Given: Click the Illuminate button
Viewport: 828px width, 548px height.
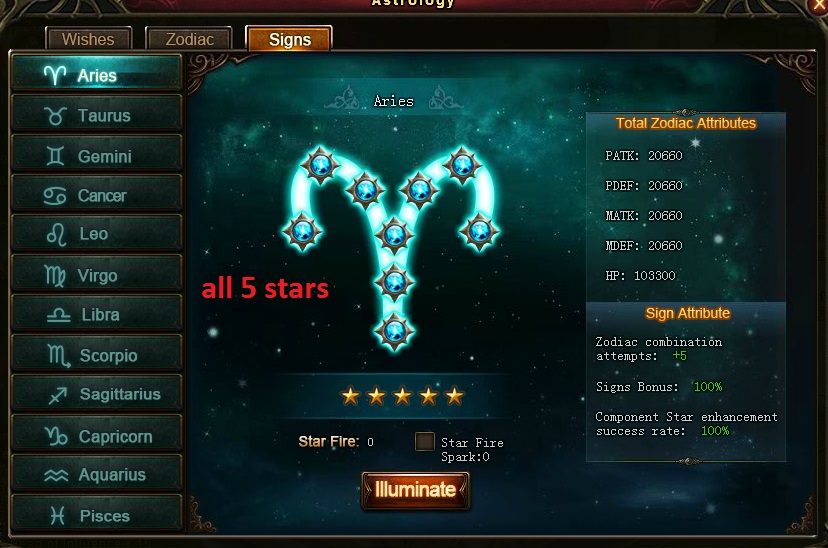Looking at the screenshot, I should pos(415,490).
